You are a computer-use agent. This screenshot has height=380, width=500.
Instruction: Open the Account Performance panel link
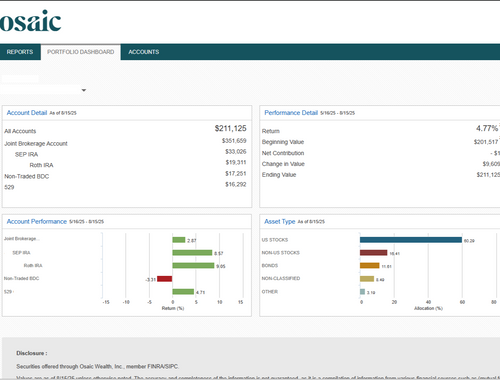tap(37, 221)
